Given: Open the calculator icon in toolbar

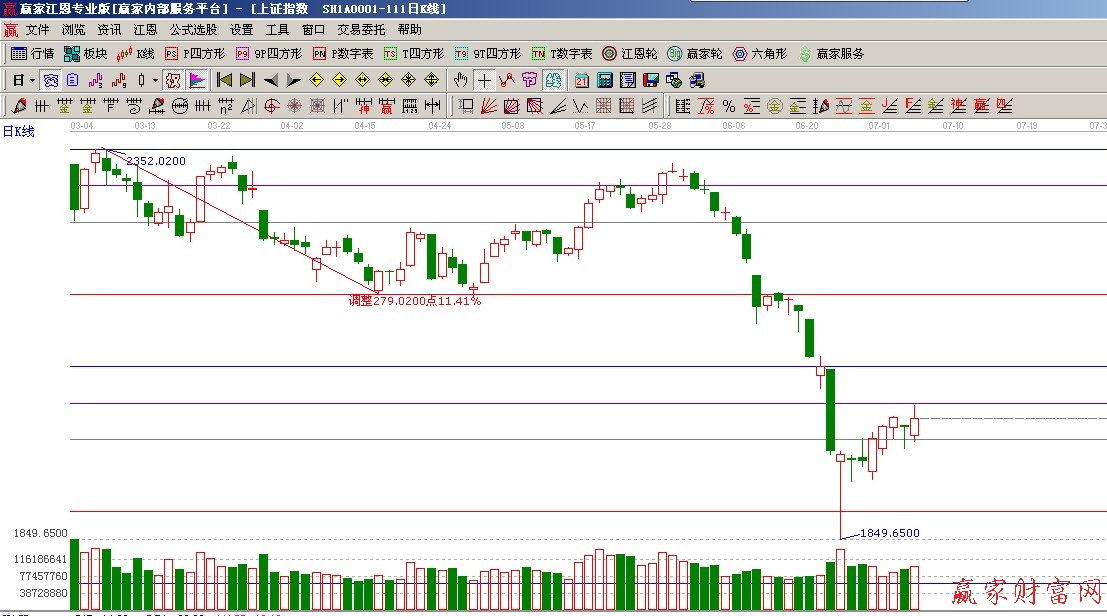Looking at the screenshot, I should [605, 80].
